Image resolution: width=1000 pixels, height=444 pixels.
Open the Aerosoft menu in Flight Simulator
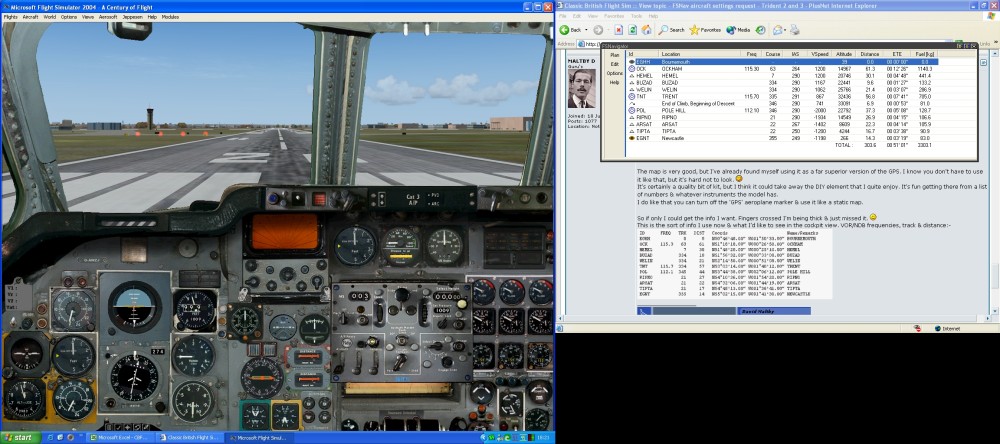coord(108,17)
